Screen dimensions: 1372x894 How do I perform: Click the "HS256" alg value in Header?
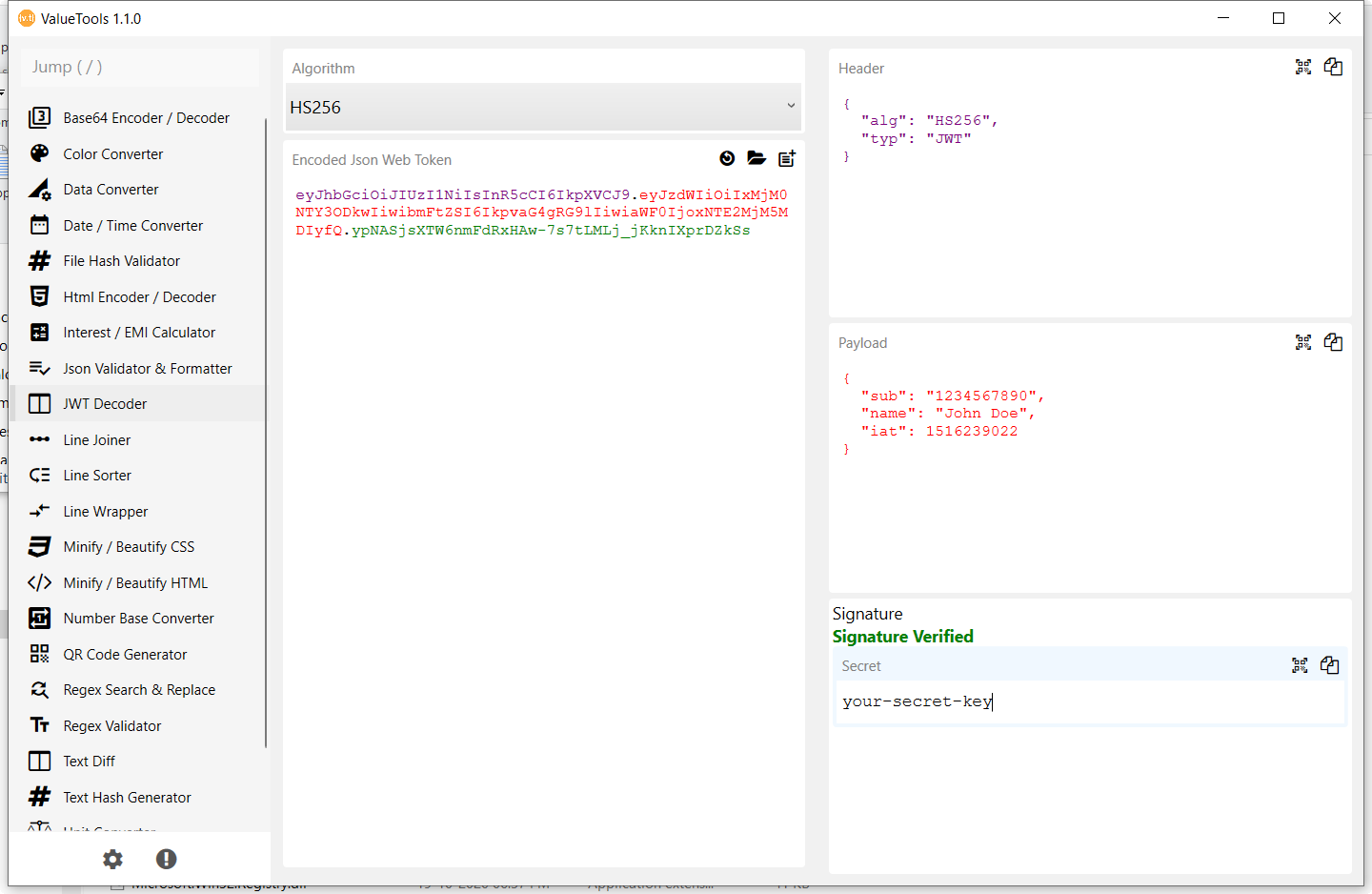tap(958, 121)
